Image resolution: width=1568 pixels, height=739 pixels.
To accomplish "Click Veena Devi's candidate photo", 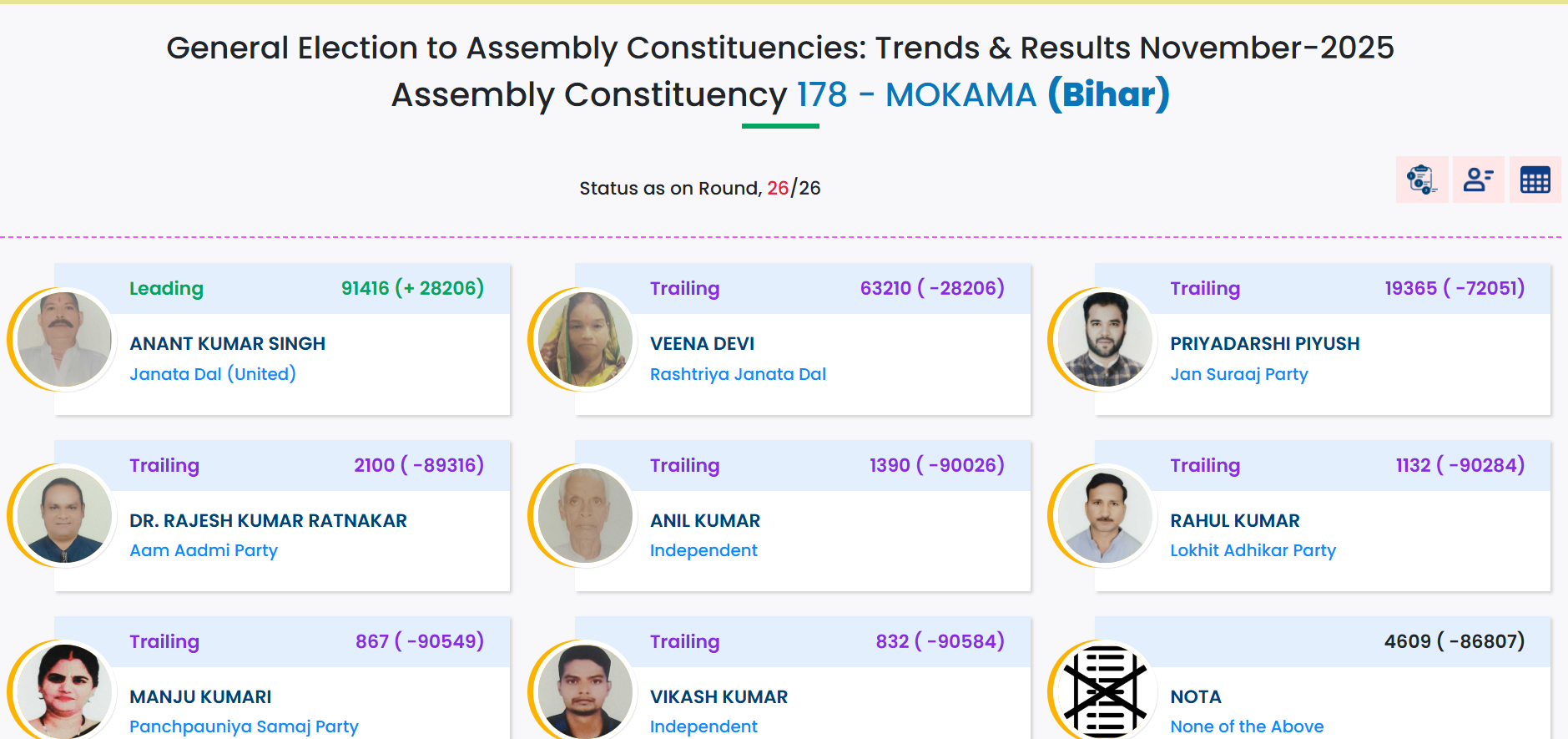I will click(x=585, y=339).
